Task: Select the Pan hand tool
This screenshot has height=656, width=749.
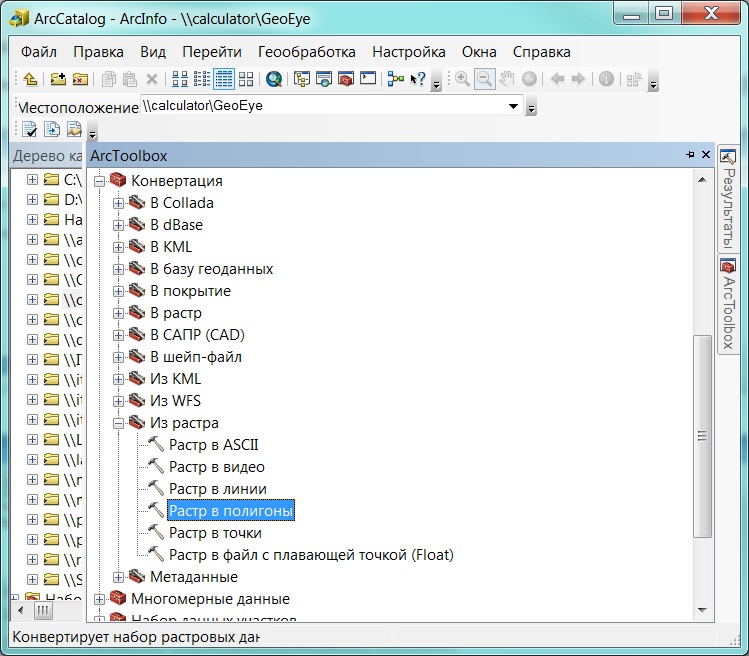Action: [x=506, y=79]
